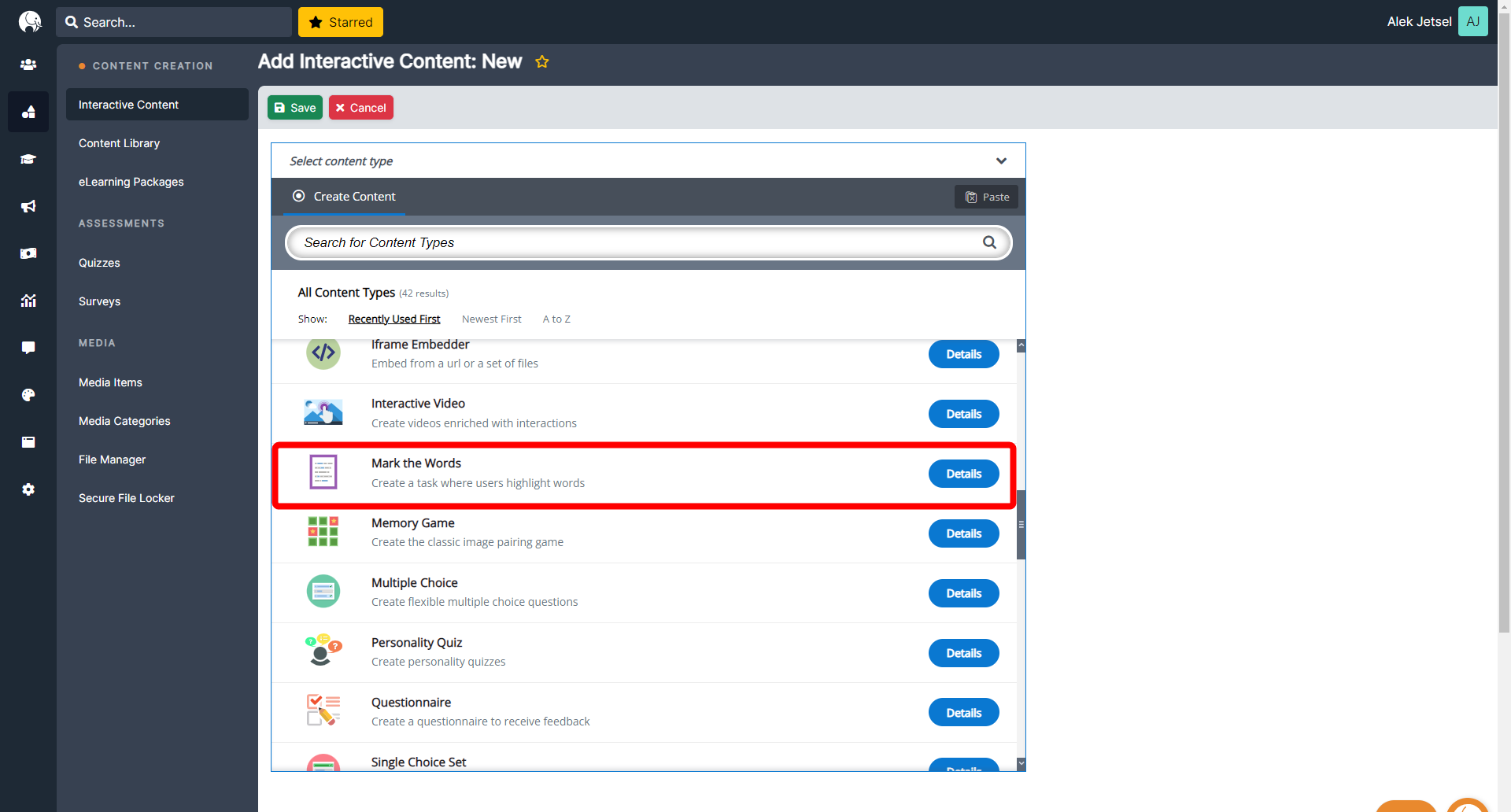This screenshot has width=1511, height=812.
Task: Open the Alek Jetsel user menu
Action: pos(1419,21)
